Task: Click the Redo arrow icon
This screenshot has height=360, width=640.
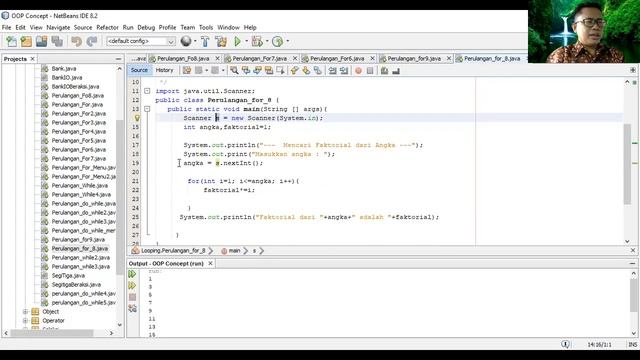Action: [x=92, y=41]
